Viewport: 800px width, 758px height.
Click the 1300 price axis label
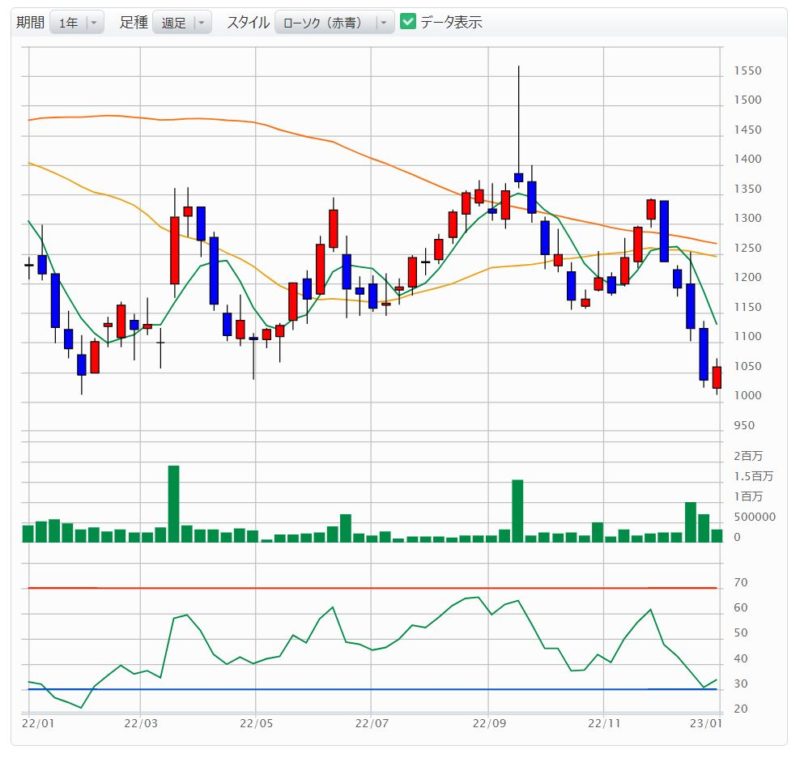coord(747,218)
